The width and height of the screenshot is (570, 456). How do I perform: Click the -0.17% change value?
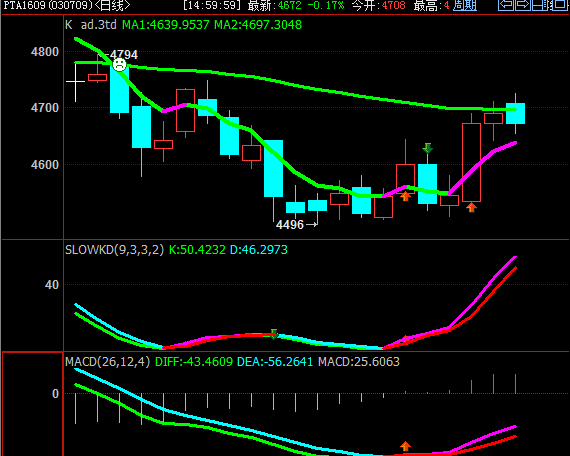pos(326,5)
